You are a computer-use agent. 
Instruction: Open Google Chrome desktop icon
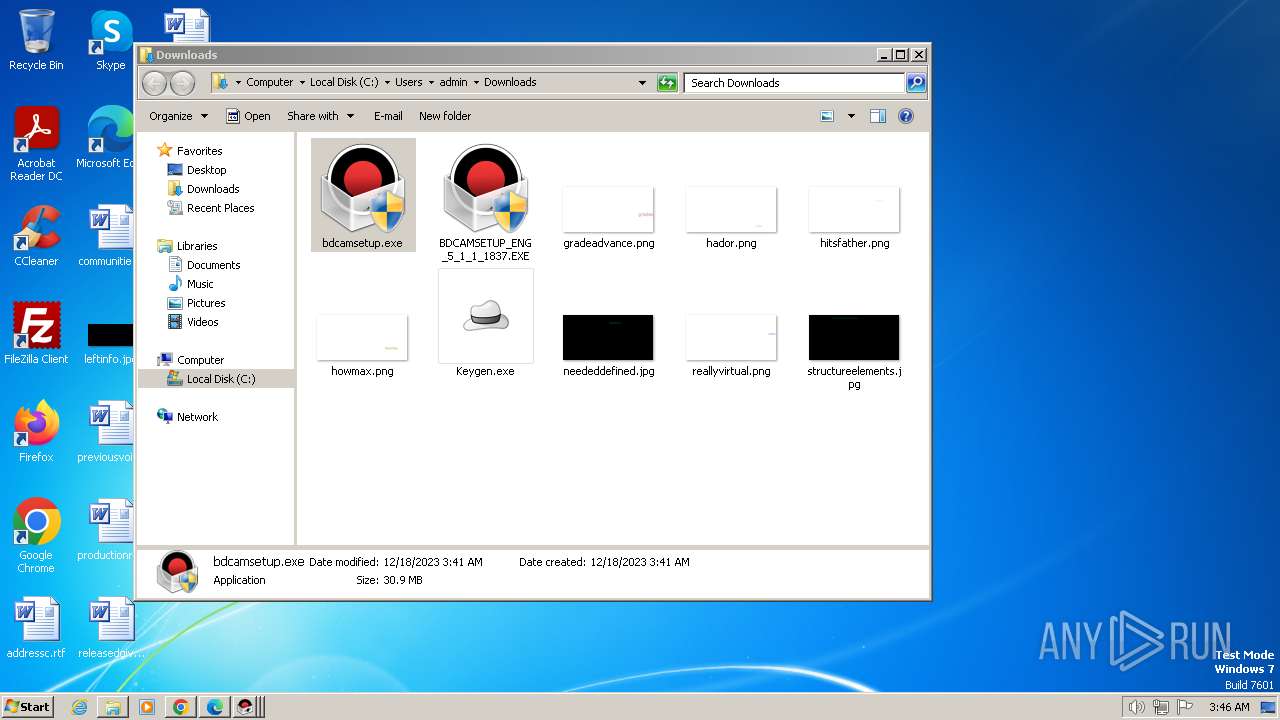(36, 536)
